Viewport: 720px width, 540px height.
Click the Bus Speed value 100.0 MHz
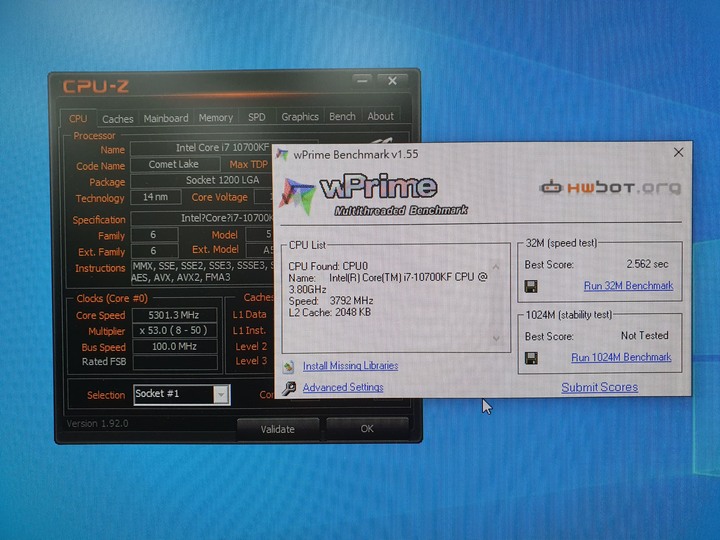click(174, 346)
